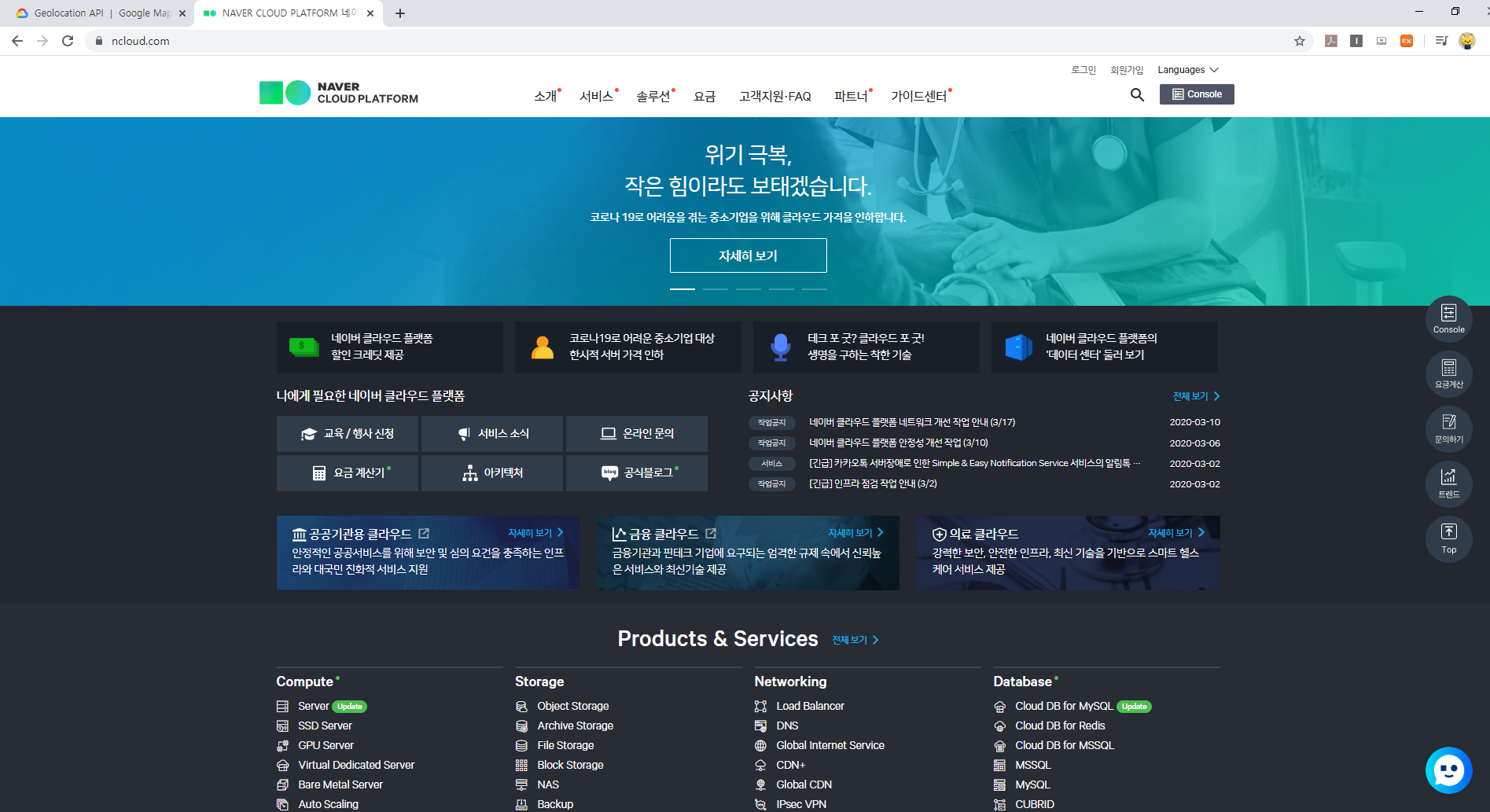Expand 자세히 보기 on the 공공기관용 클라우드 banner
This screenshot has height=812, width=1490.
pos(535,533)
